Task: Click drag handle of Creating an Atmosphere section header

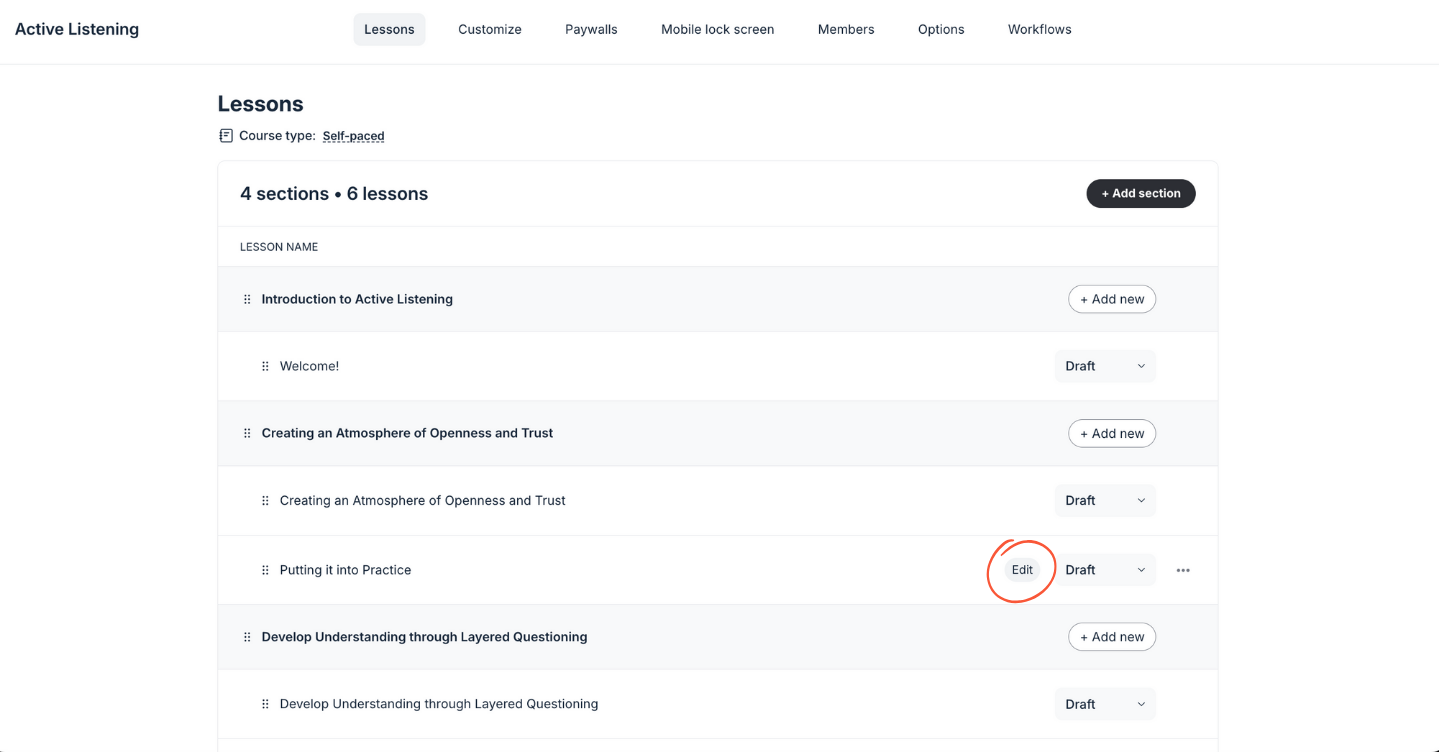Action: coord(247,433)
